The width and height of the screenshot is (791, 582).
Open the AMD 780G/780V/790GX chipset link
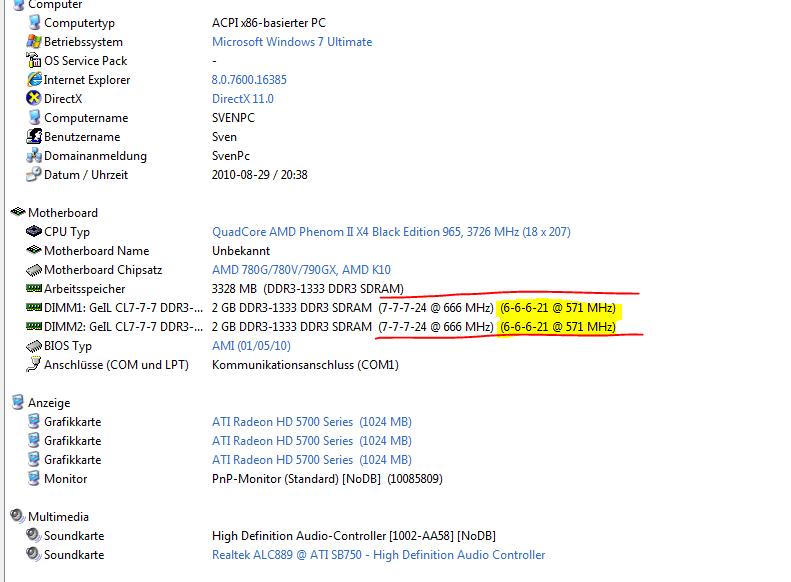(x=301, y=270)
